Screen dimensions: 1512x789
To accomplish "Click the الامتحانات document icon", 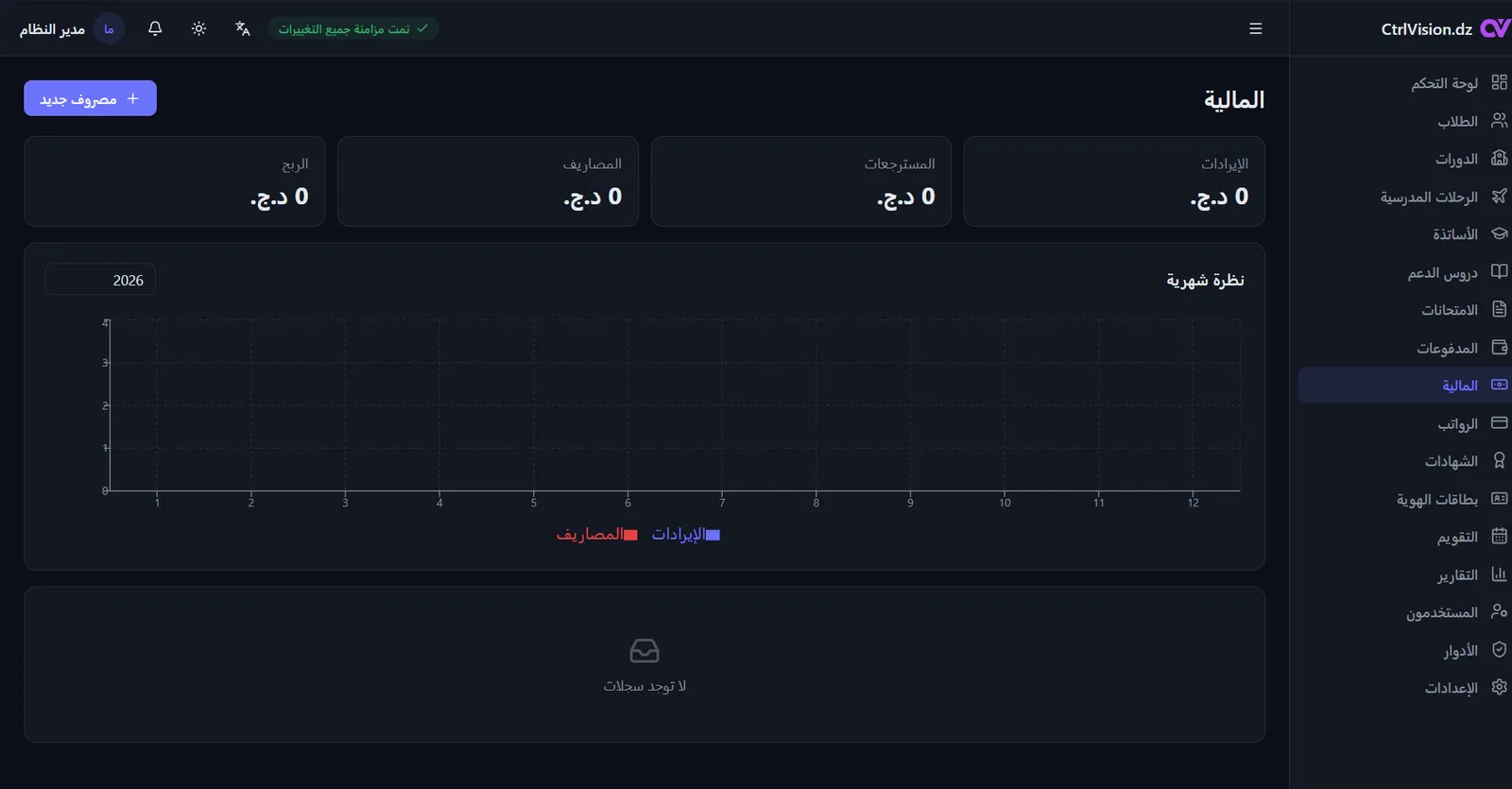I will tap(1499, 309).
